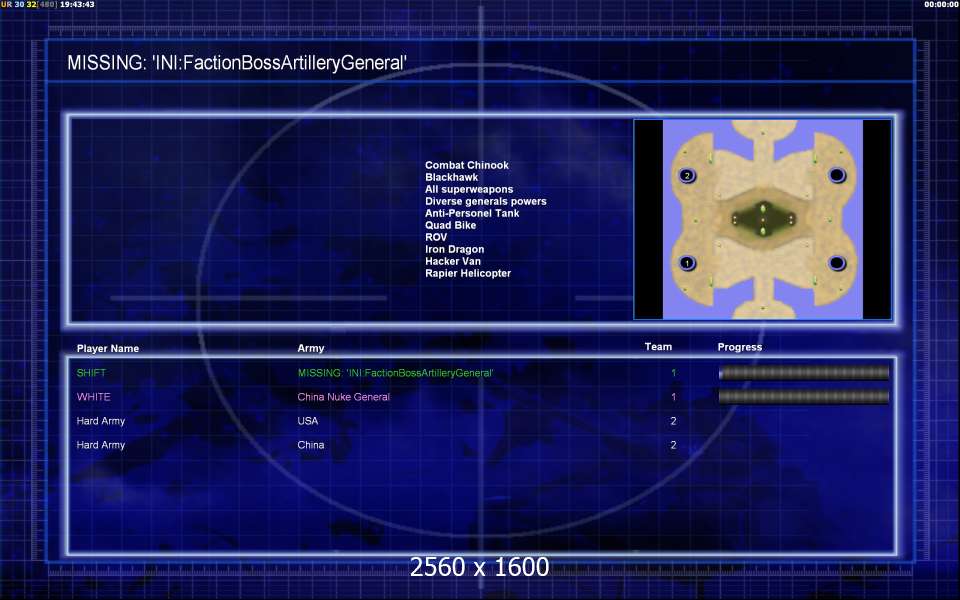Click 'Blackhawk' in the unit list
This screenshot has width=960, height=600.
[452, 177]
